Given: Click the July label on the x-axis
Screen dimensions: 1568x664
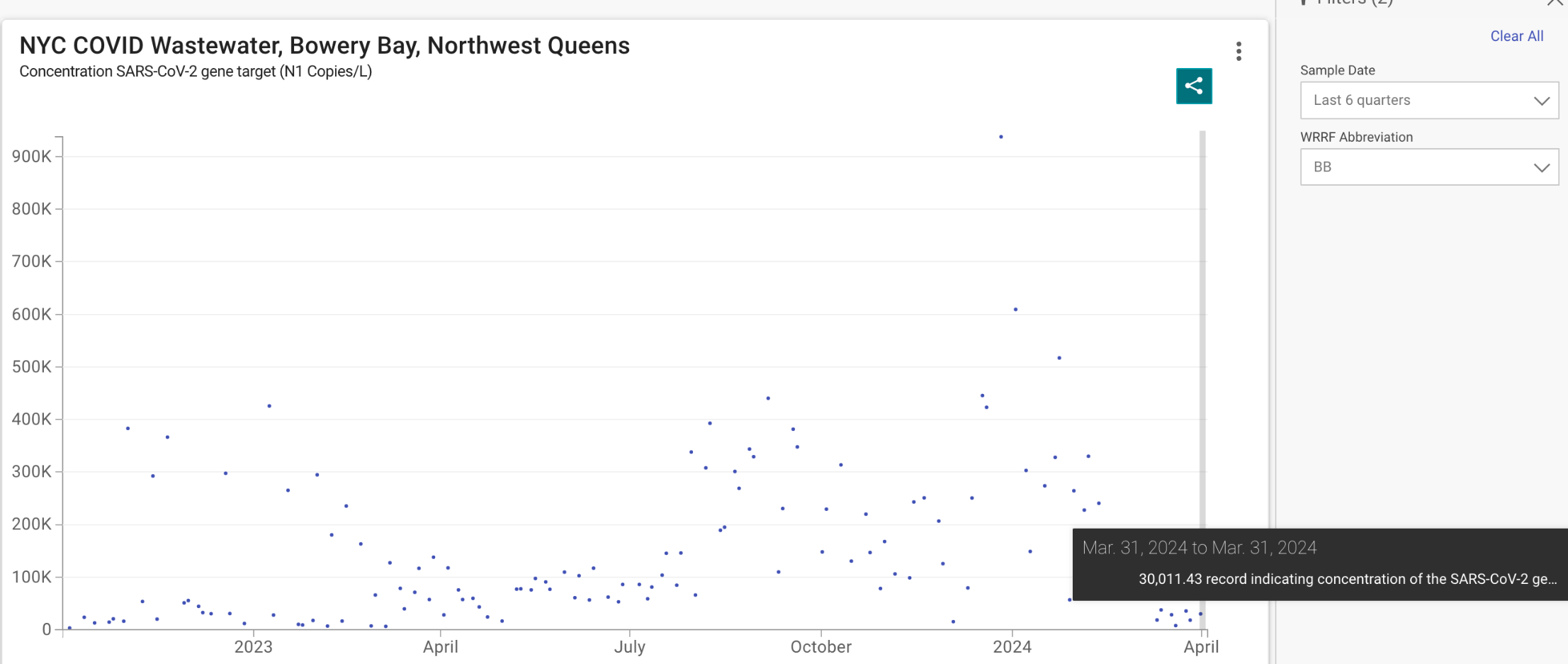Looking at the screenshot, I should point(629,646).
